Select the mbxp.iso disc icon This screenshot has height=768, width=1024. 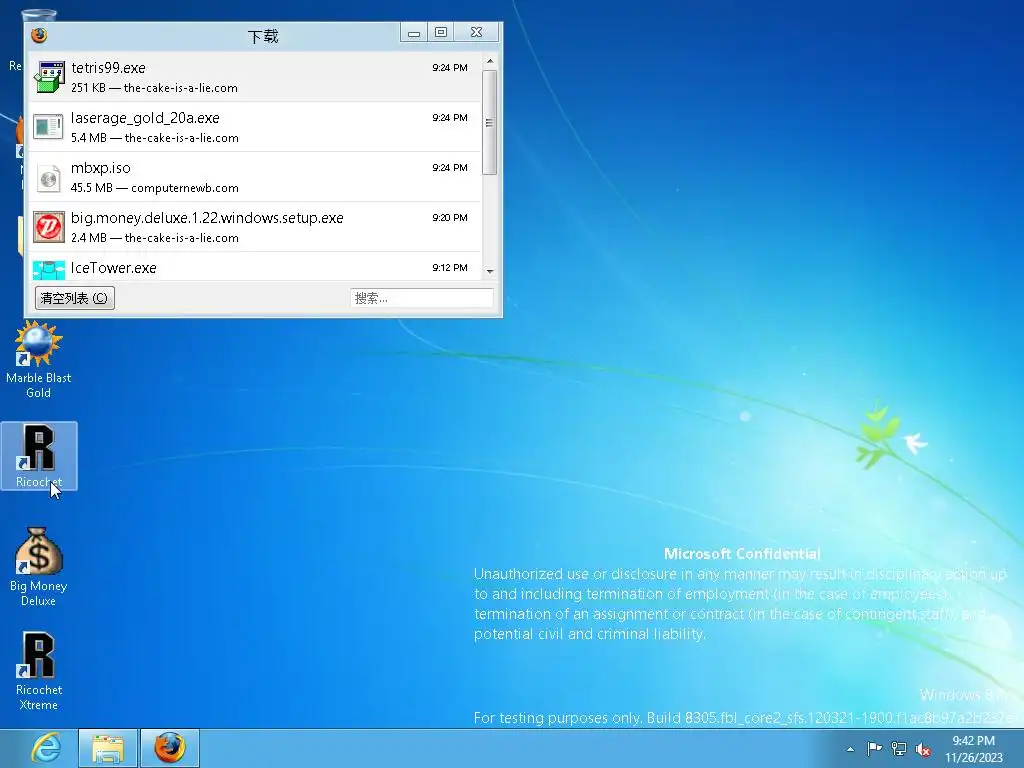tap(49, 178)
